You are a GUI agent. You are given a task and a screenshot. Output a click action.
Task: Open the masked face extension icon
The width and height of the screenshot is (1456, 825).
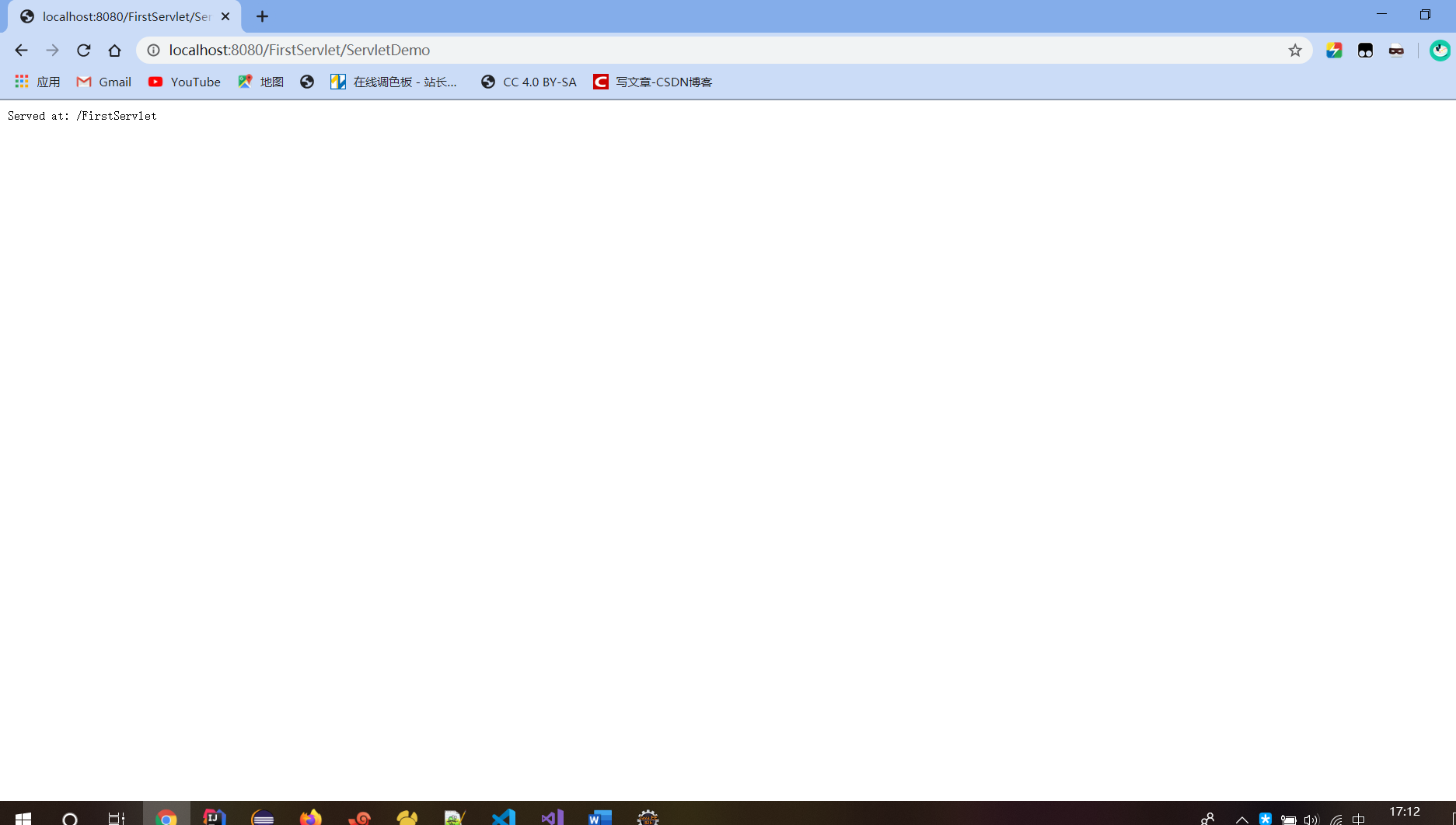pyautogui.click(x=1396, y=51)
